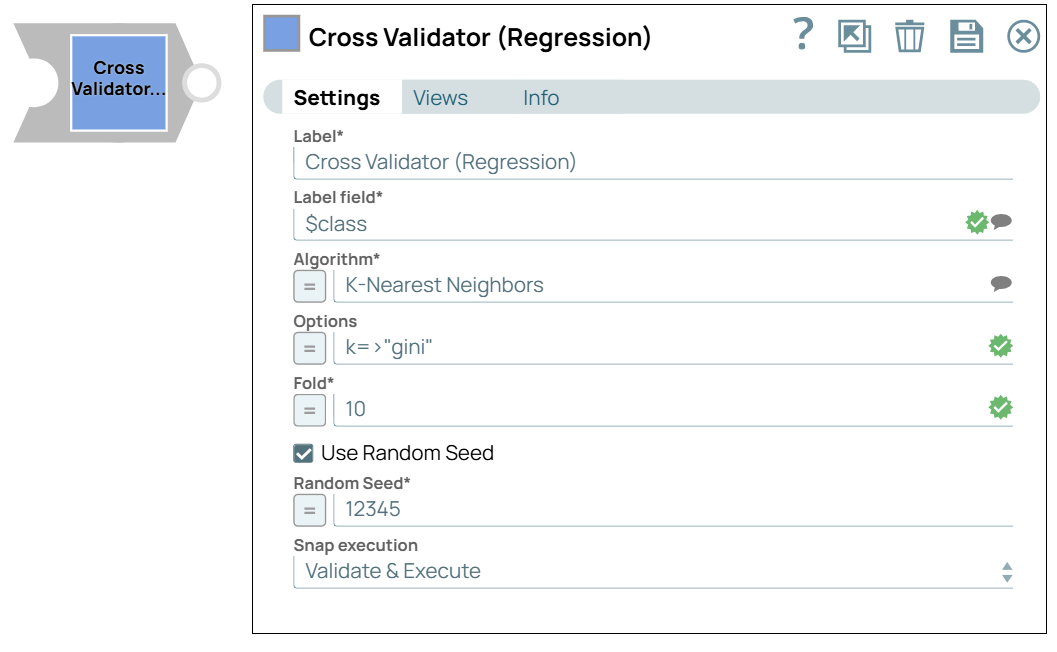Click the export snap settings icon
Viewport: 1057px width, 652px height.
(855, 36)
